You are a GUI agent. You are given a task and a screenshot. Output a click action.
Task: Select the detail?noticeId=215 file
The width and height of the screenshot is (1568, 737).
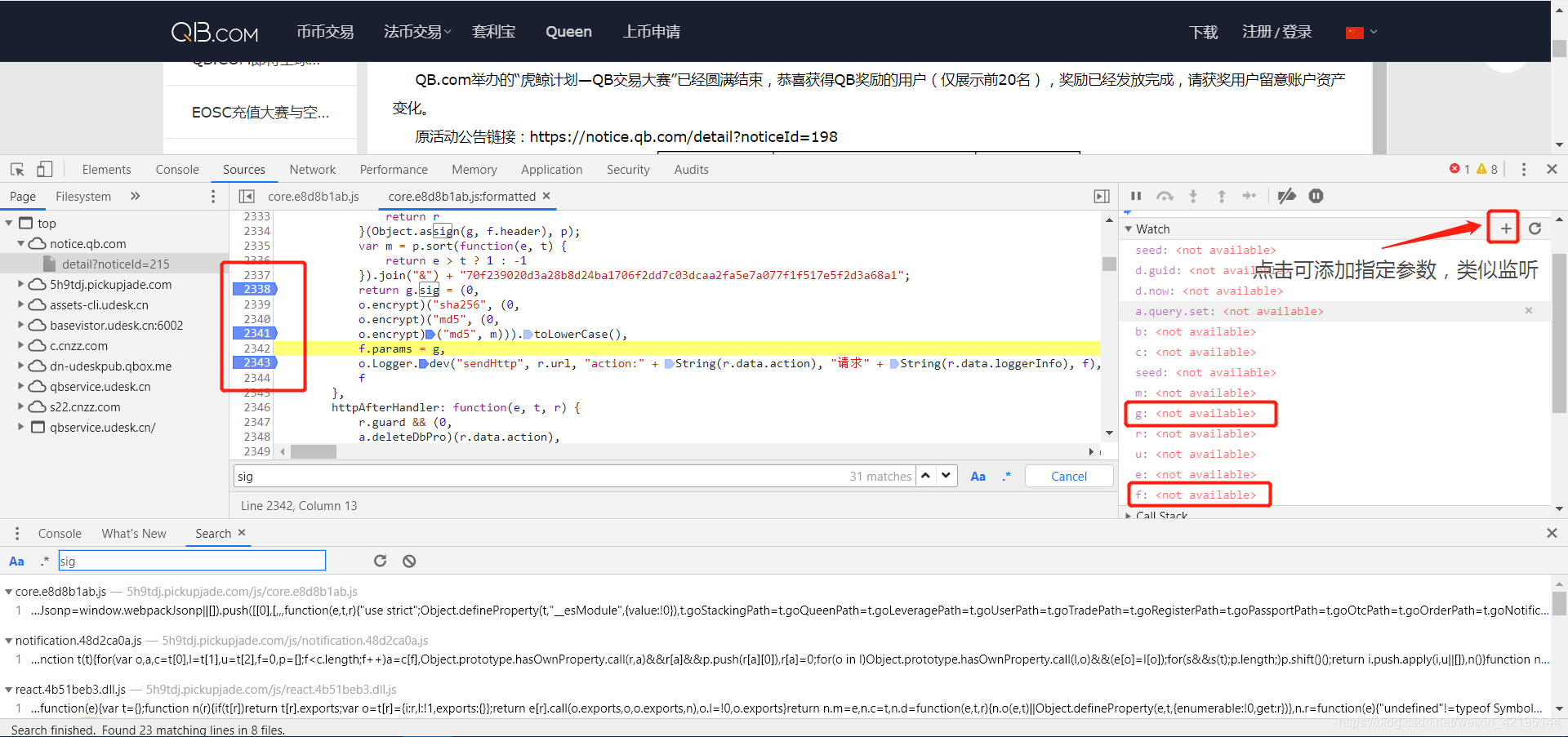click(x=116, y=264)
